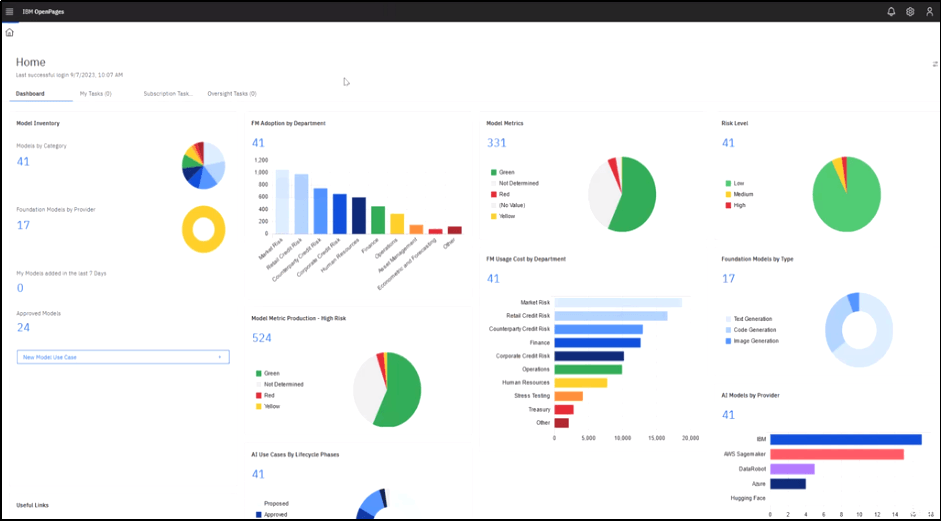Click DataRobot bar in AI Models by Provider
941x521 pixels.
coord(792,469)
